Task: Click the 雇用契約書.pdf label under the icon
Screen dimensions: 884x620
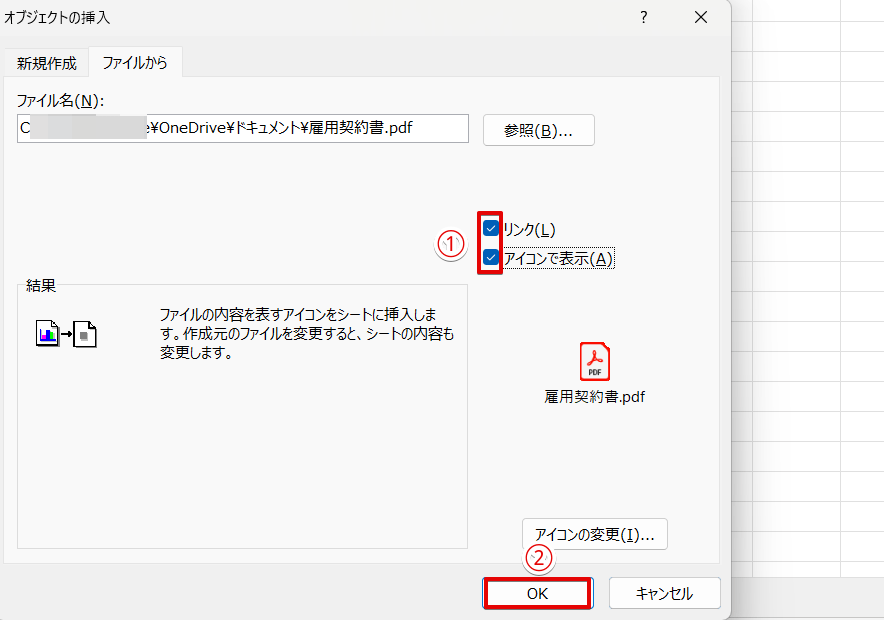Action: coord(595,396)
